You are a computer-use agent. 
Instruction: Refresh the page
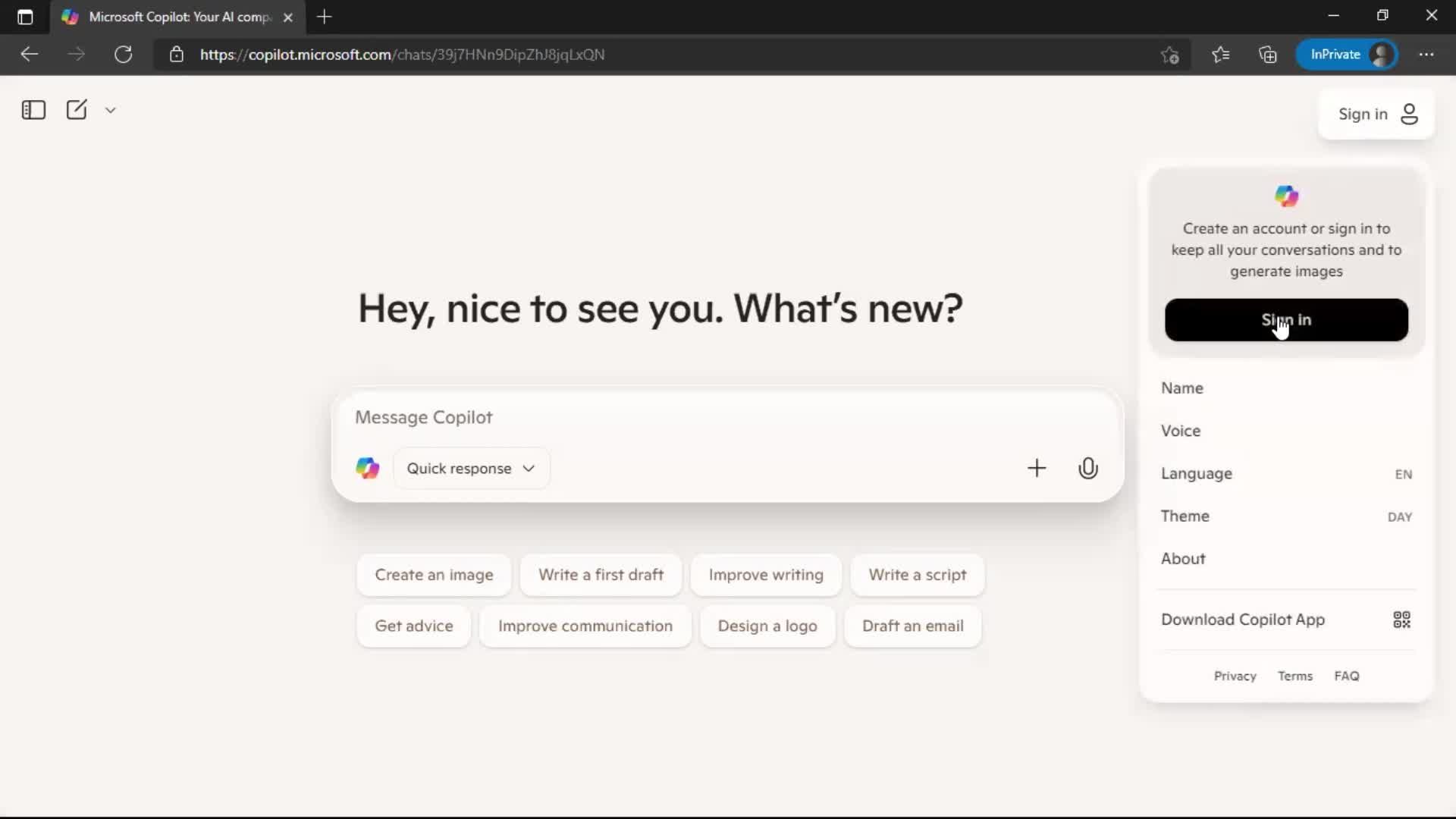click(123, 54)
